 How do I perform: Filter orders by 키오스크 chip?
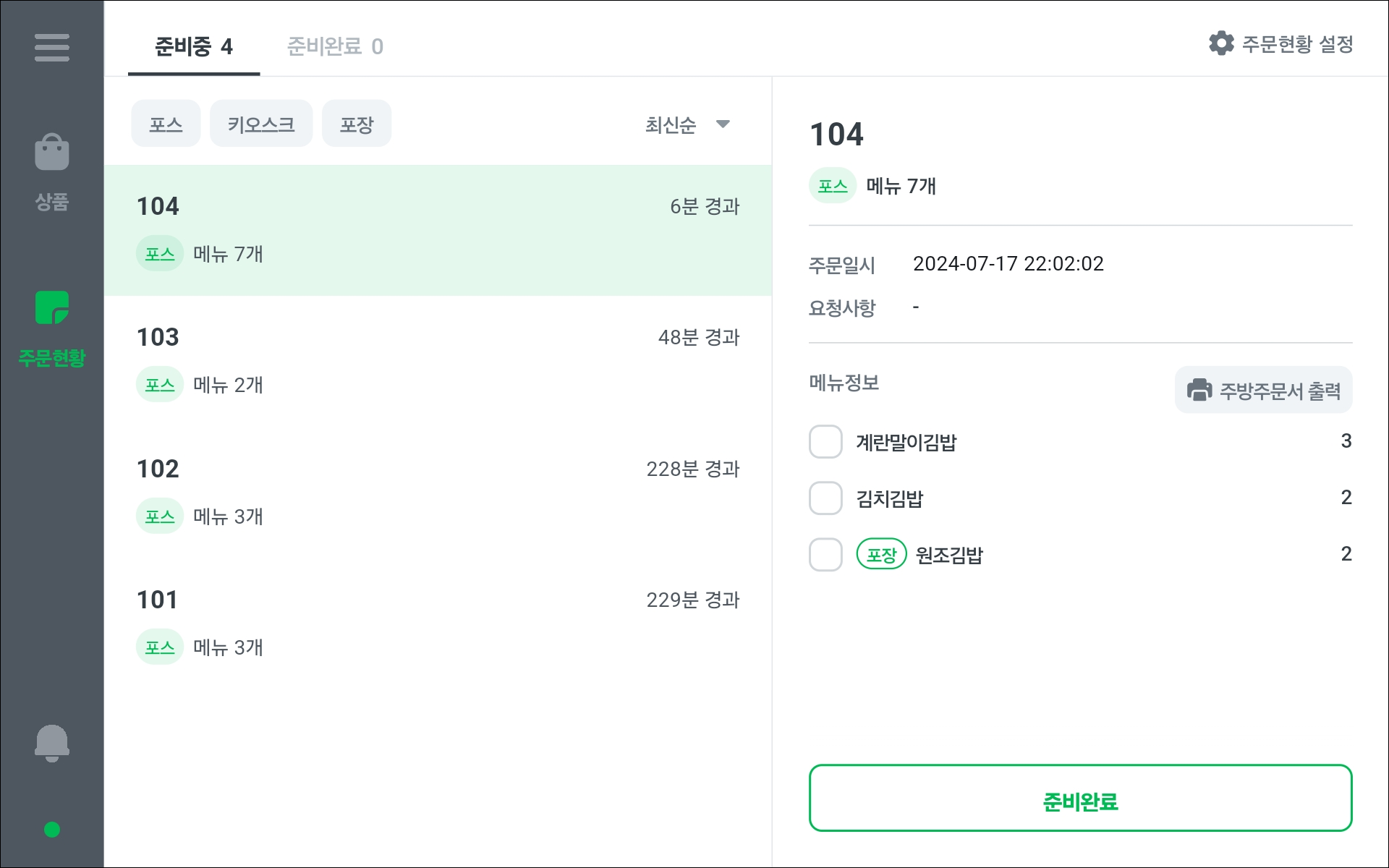pos(260,124)
